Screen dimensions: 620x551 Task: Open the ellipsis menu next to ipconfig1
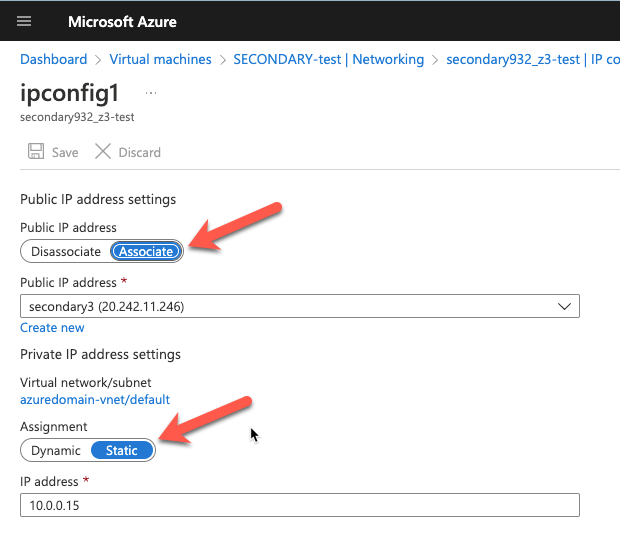click(151, 93)
